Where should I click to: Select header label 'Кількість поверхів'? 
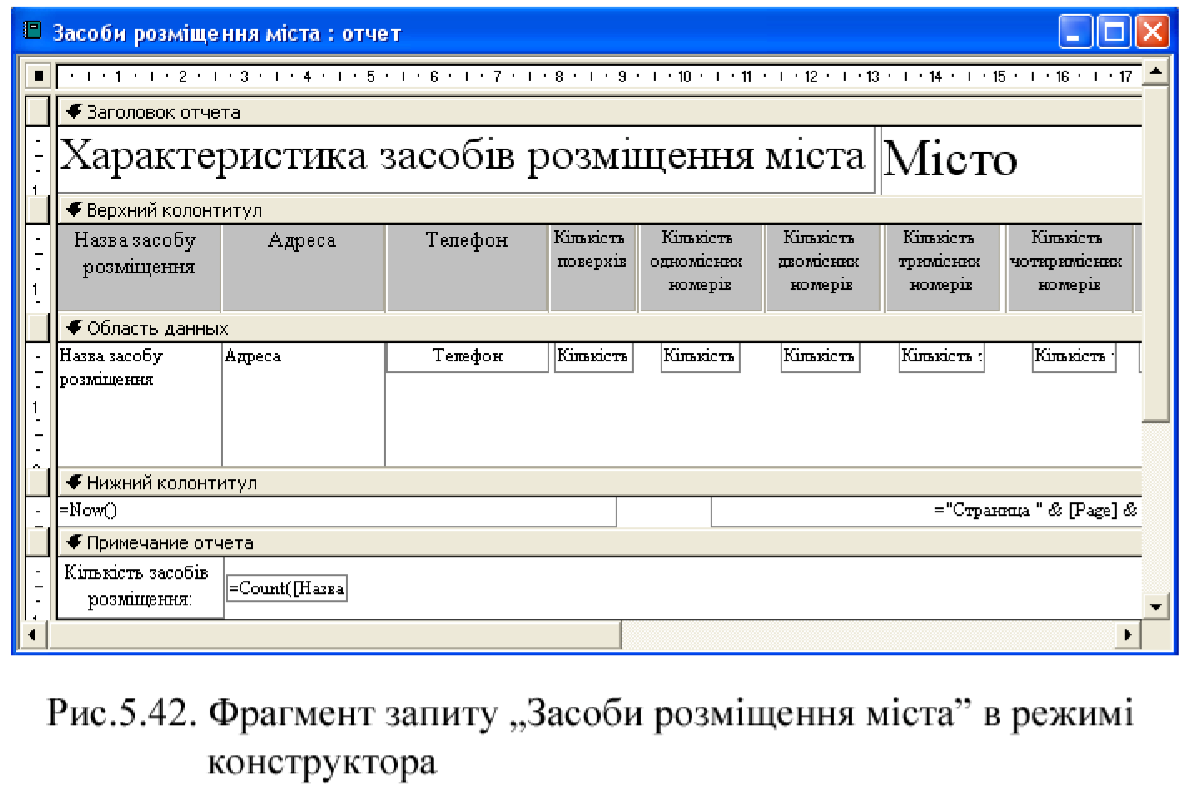(x=593, y=268)
